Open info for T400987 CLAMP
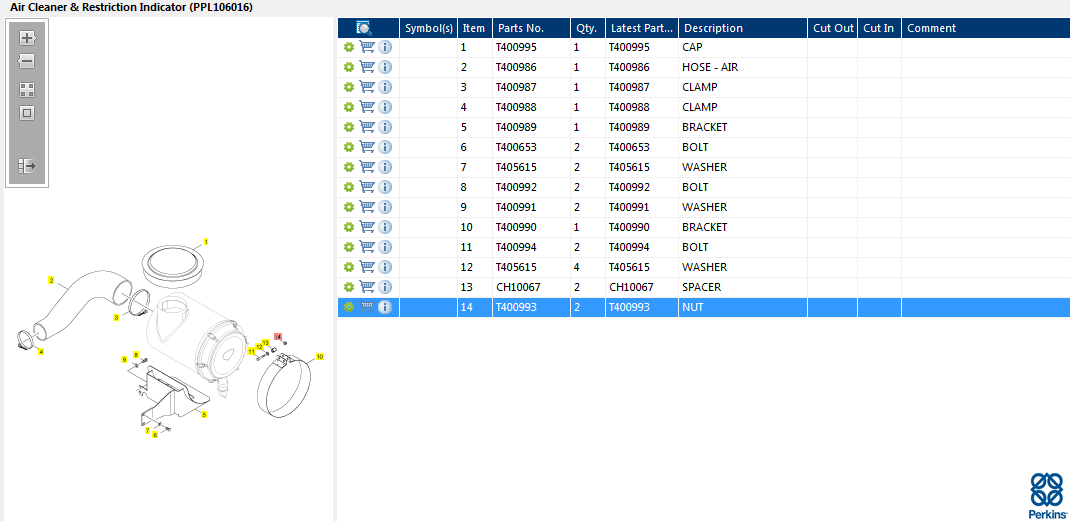Image resolution: width=1070 pixels, height=521 pixels. 385,87
